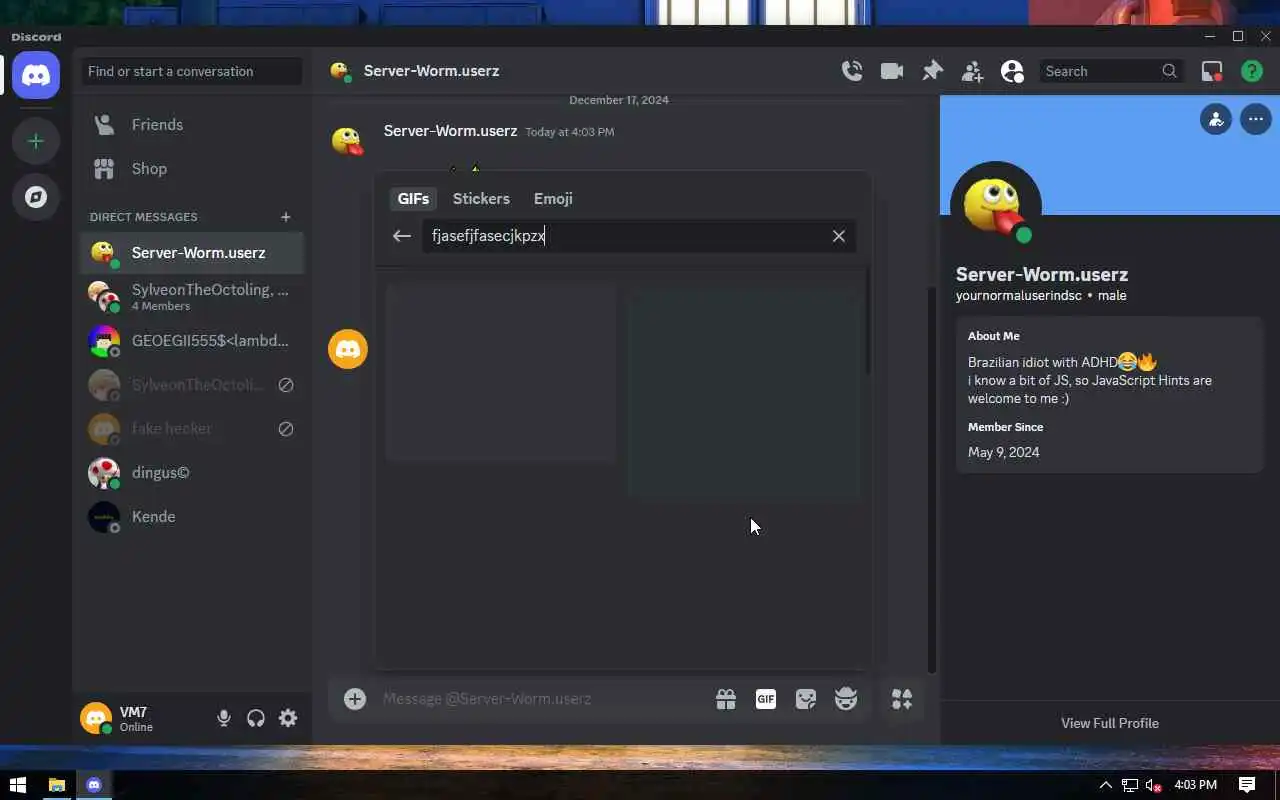This screenshot has height=800, width=1280.
Task: Click Discord taskbar icon
Action: (x=94, y=785)
